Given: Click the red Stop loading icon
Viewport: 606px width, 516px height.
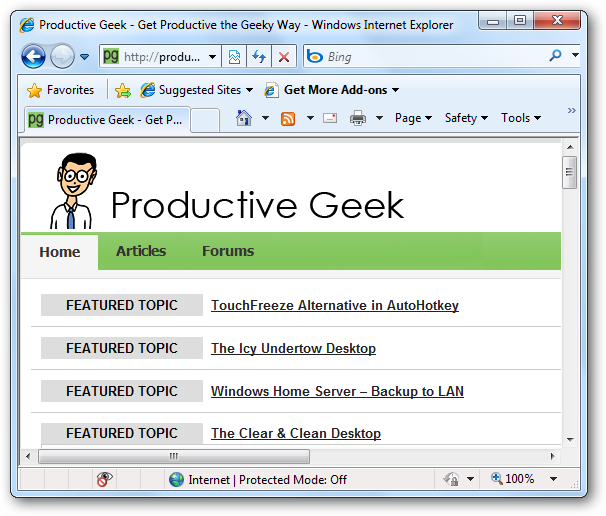Looking at the screenshot, I should coord(284,57).
